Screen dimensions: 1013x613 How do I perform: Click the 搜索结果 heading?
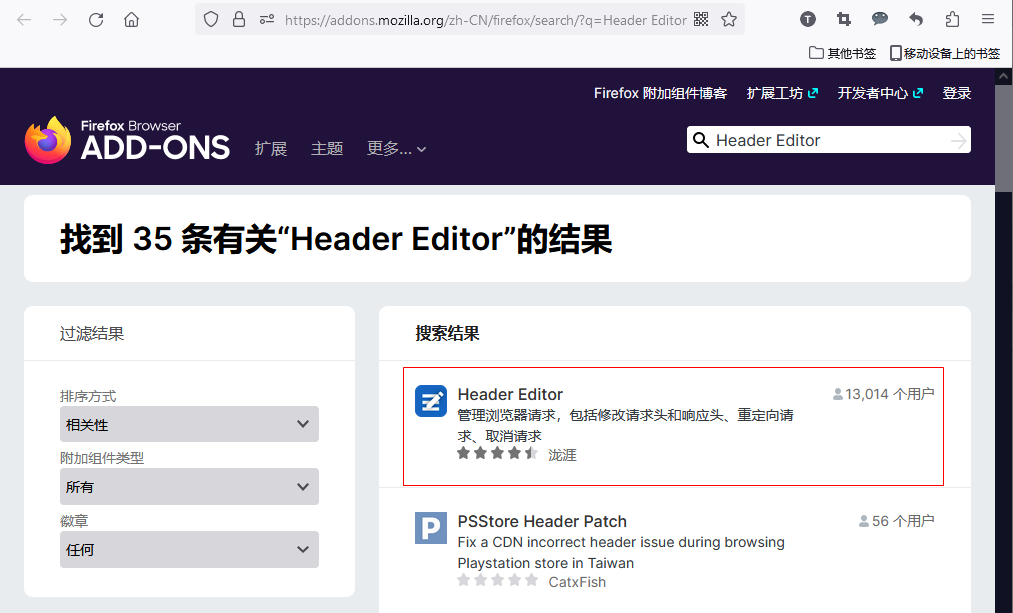pos(447,333)
